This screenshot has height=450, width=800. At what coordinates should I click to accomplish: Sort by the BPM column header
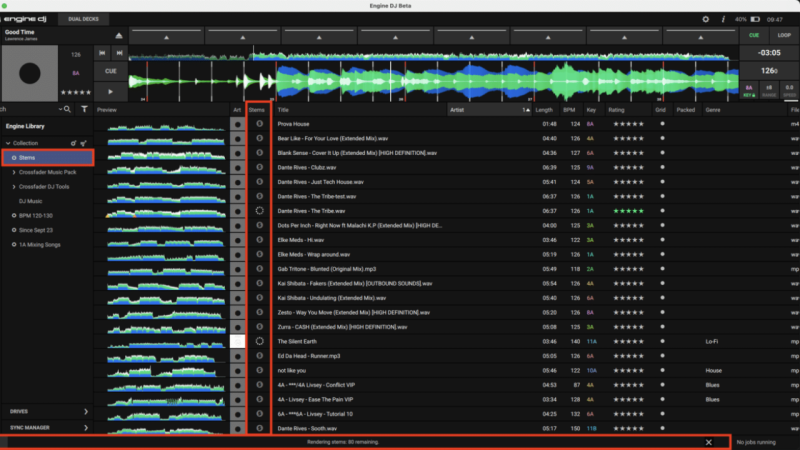pos(569,110)
